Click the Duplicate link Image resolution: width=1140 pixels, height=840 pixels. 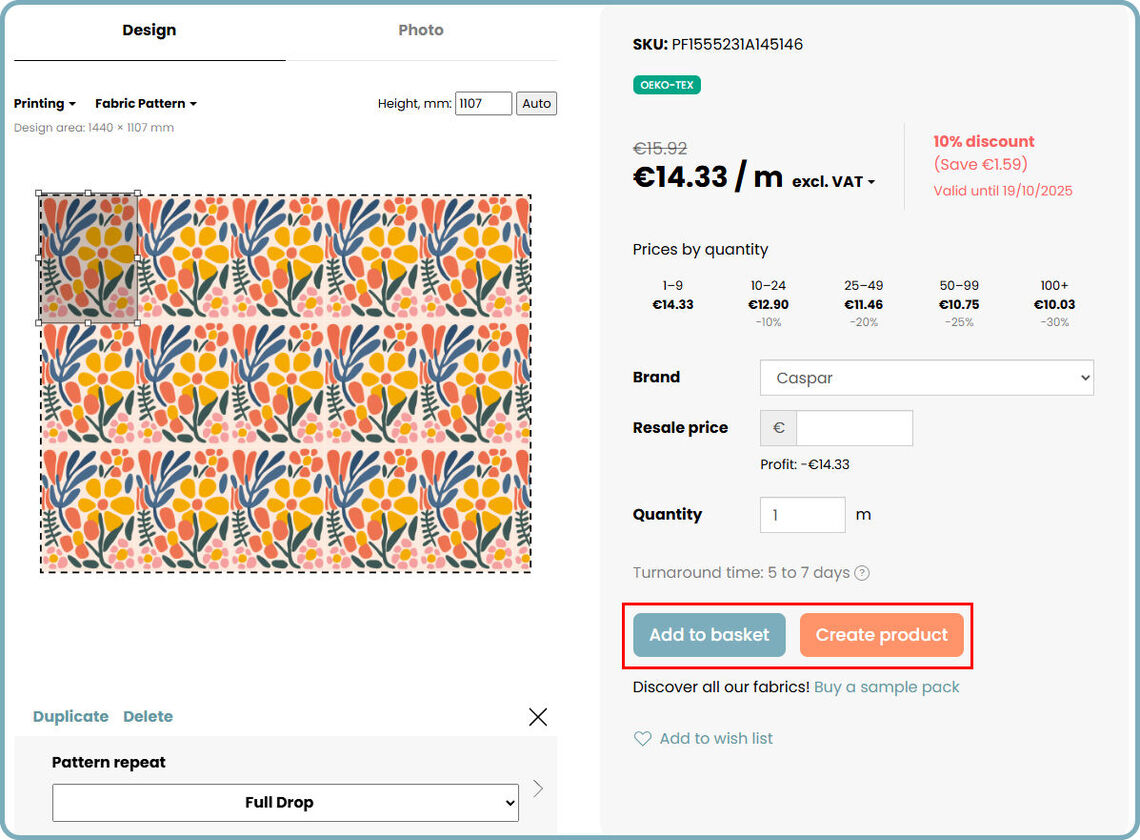(71, 716)
